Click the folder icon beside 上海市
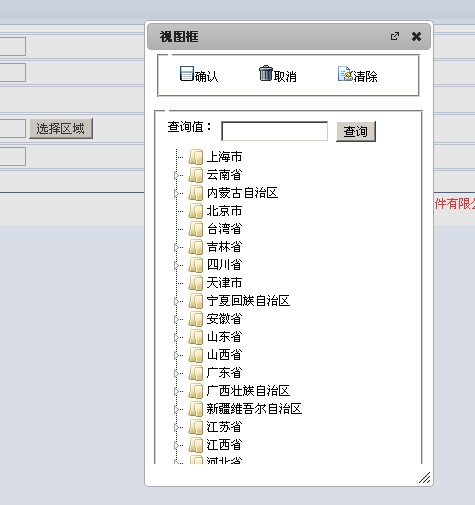This screenshot has height=505, width=475. [196, 157]
